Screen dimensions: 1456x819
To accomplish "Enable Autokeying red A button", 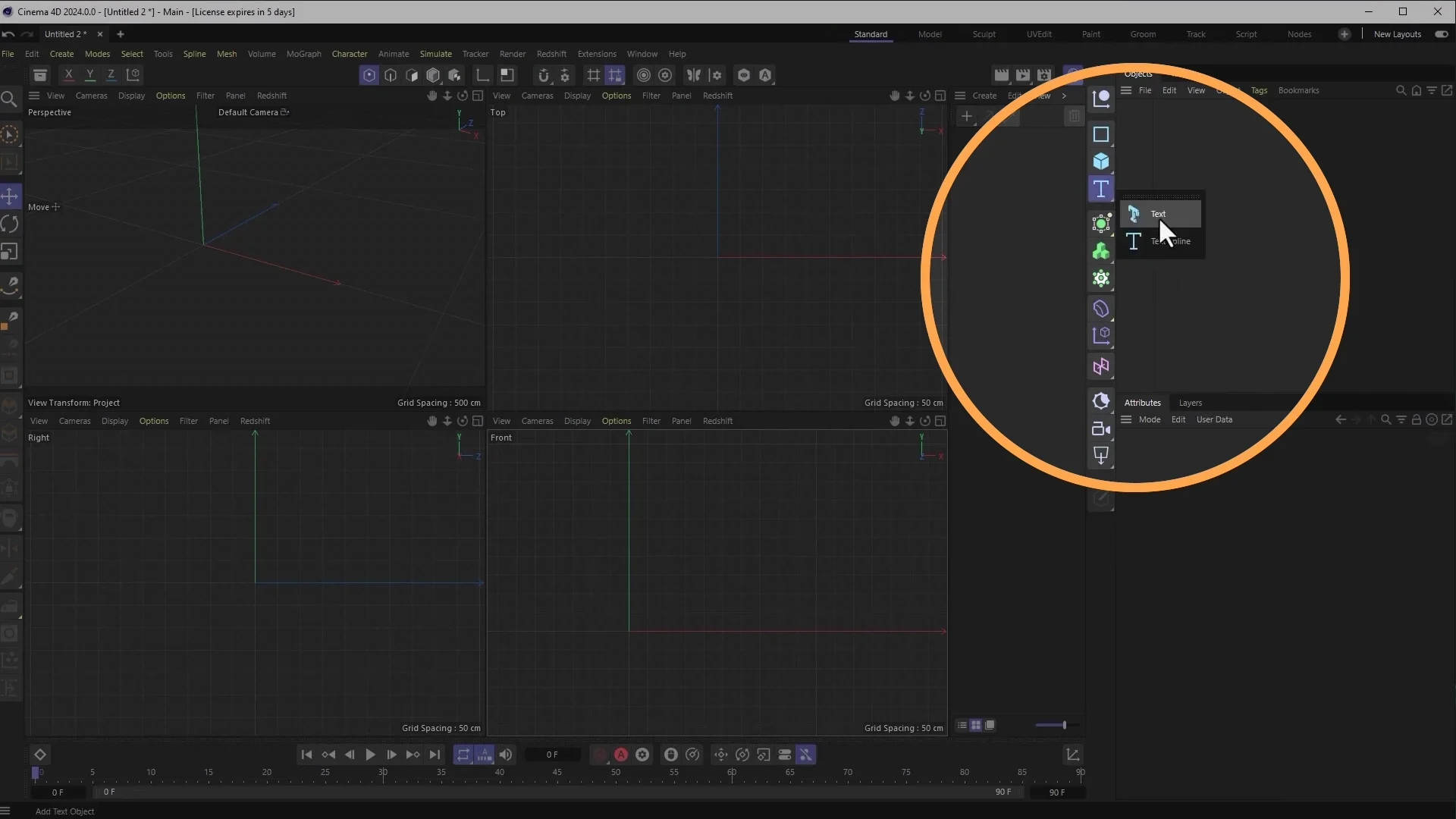I will click(621, 755).
